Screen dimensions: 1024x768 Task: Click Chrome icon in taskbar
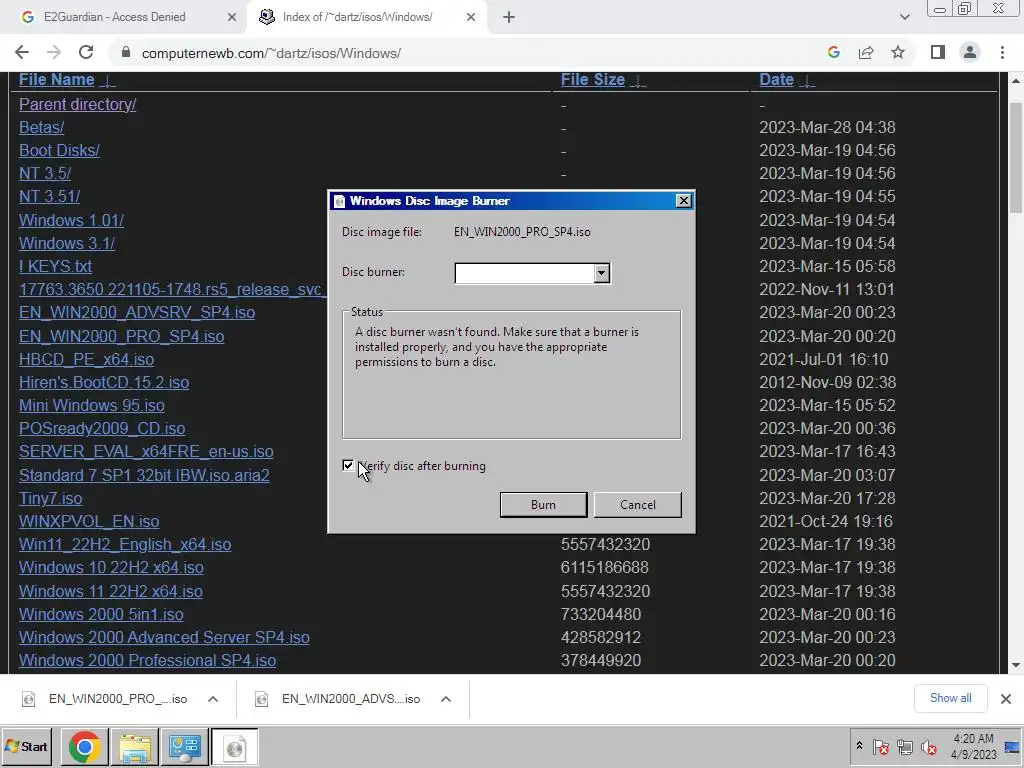point(85,747)
